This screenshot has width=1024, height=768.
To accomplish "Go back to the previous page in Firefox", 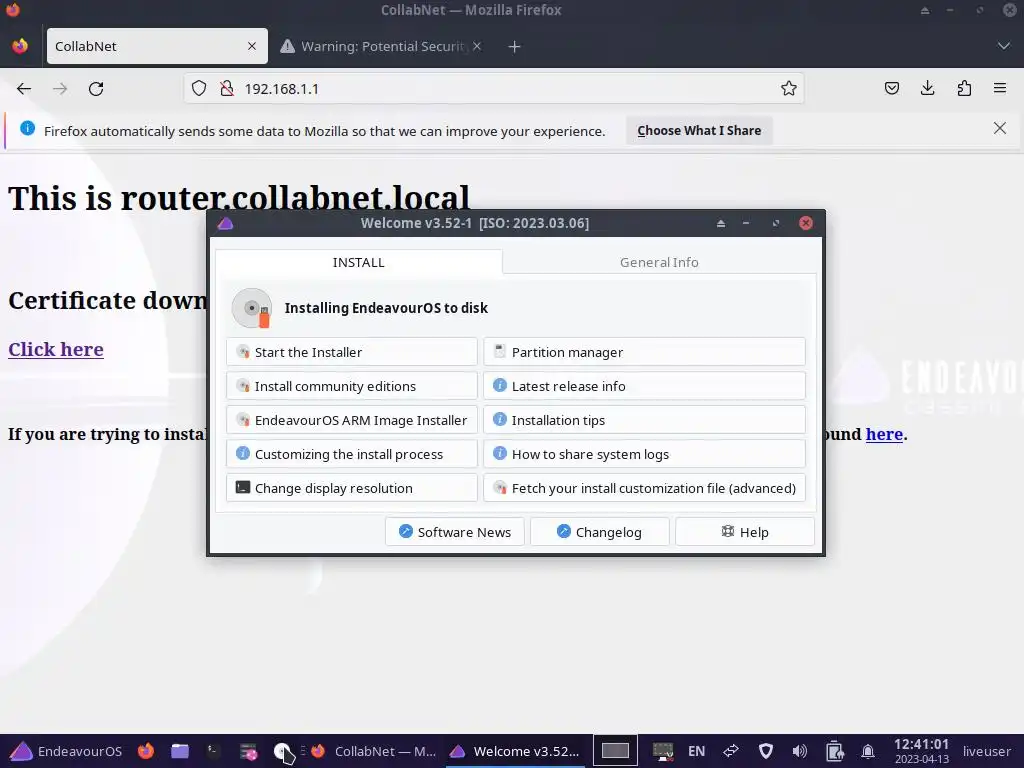I will click(x=24, y=89).
